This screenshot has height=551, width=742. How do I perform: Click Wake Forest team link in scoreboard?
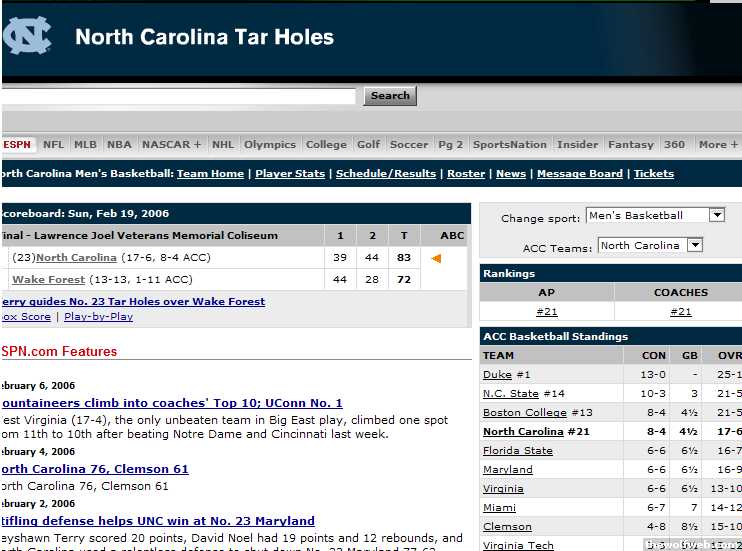tap(48, 279)
